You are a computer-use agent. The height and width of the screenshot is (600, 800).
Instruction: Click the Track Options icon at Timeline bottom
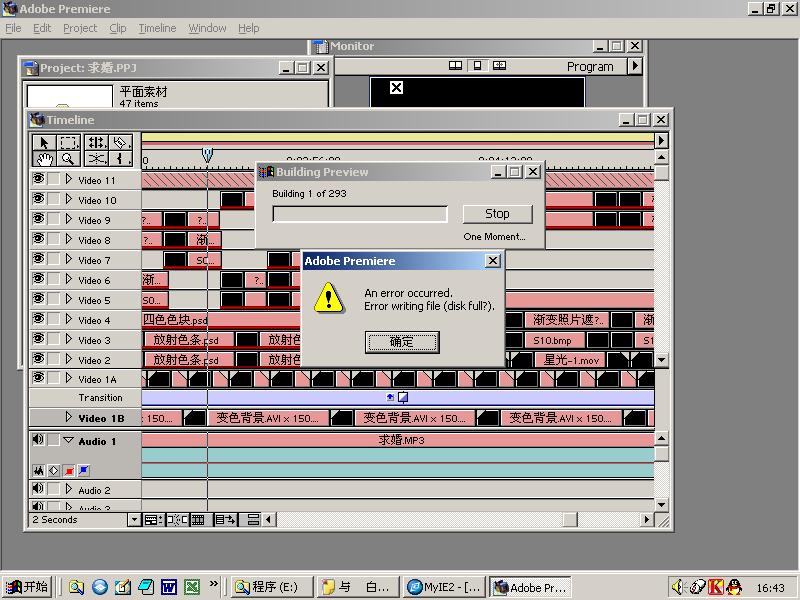[153, 520]
